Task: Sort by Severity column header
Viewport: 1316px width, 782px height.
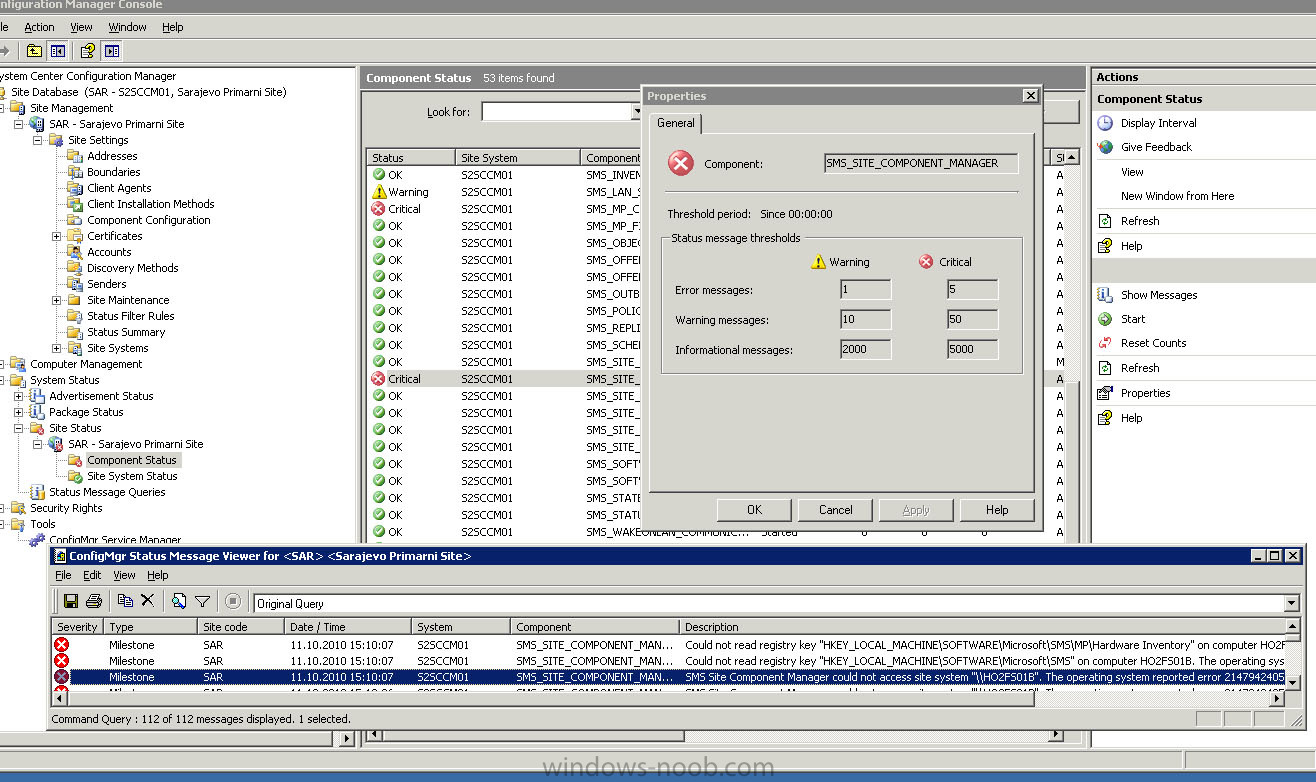Action: [x=77, y=627]
